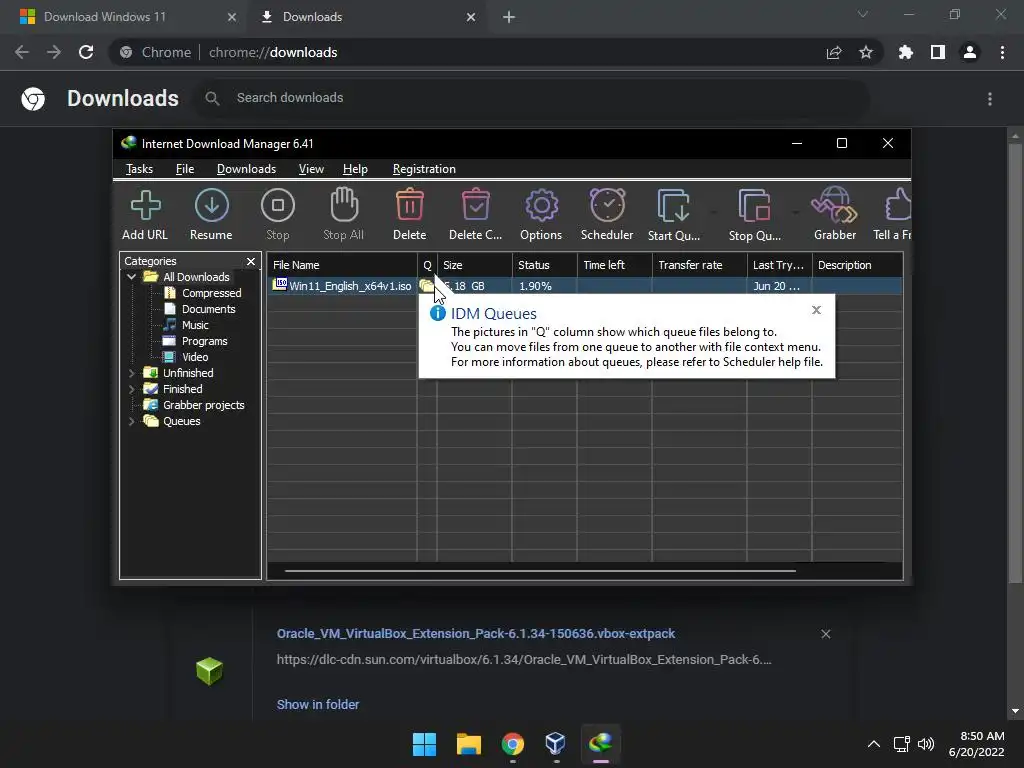Bookmark this page star icon

coord(865,52)
